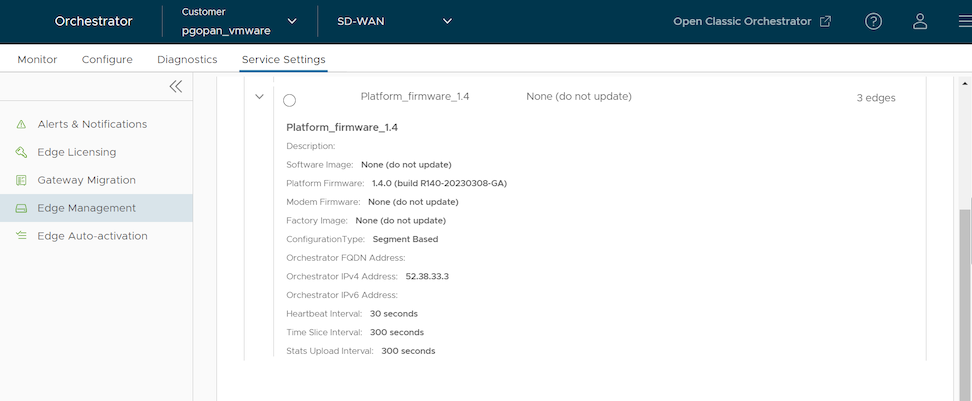Click the Edge Licensing key icon
This screenshot has width=972, height=401.
[x=21, y=153]
